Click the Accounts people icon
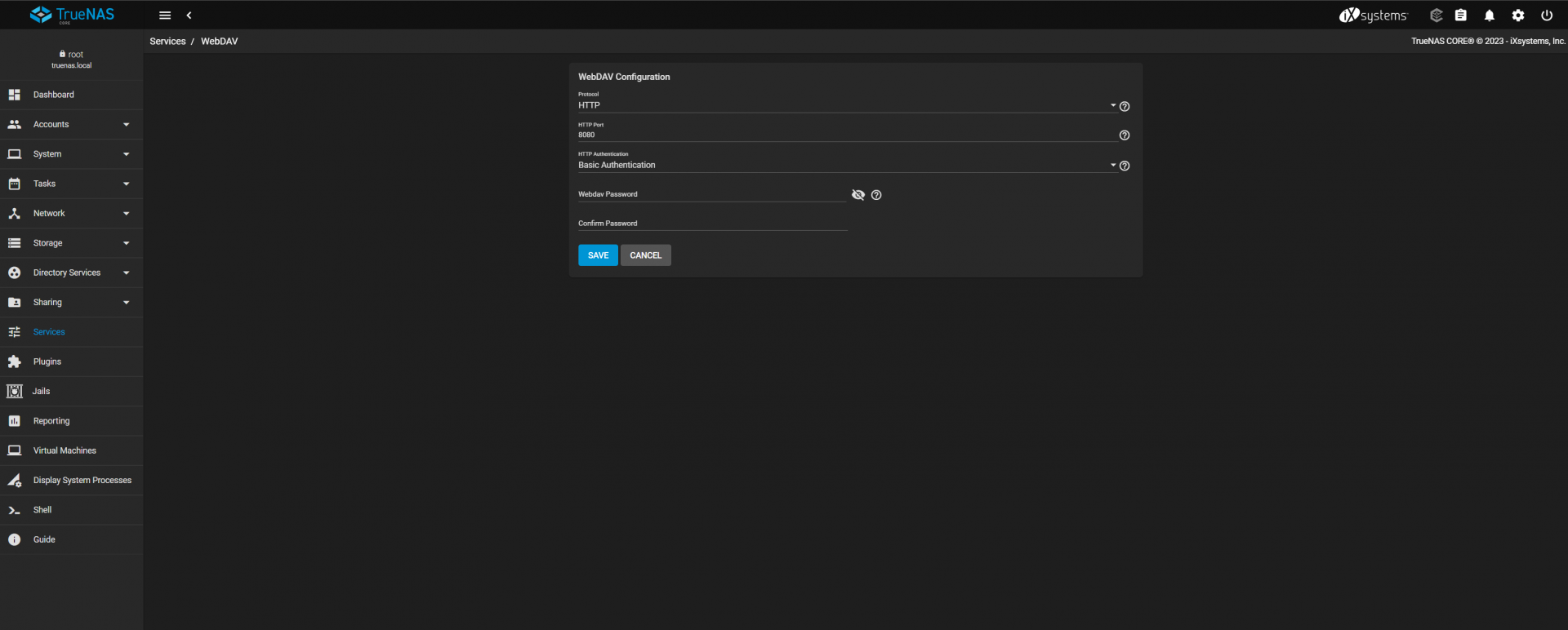The image size is (1568, 630). pos(15,125)
